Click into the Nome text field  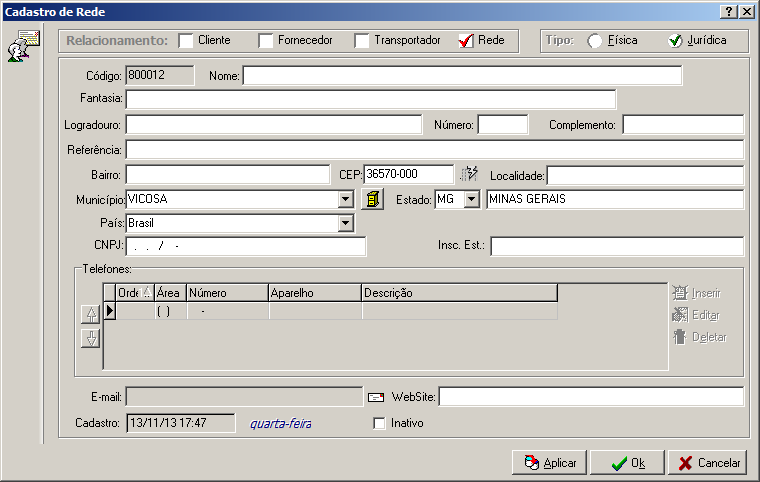pyautogui.click(x=462, y=76)
